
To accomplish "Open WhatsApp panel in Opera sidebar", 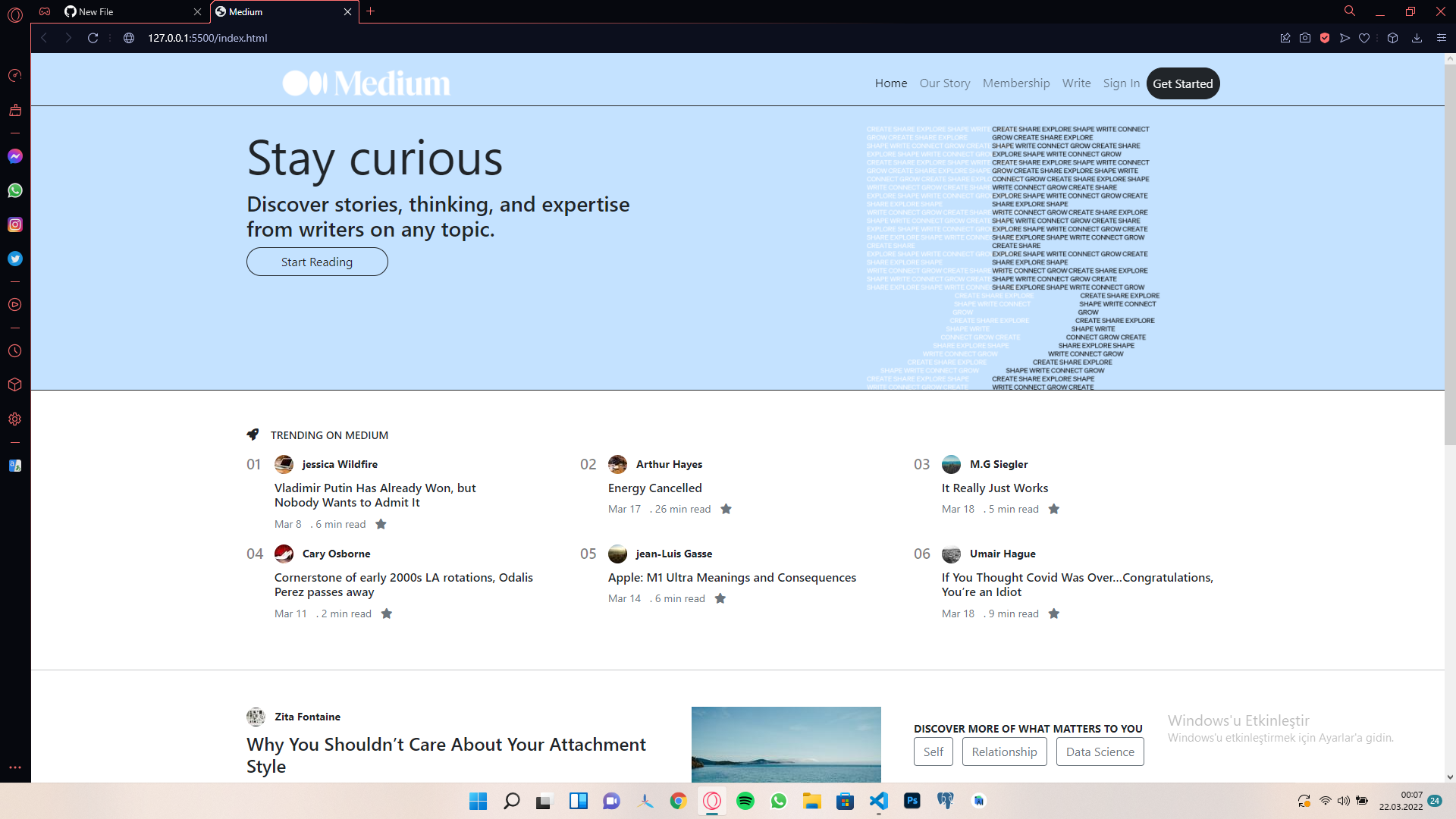I will click(15, 190).
